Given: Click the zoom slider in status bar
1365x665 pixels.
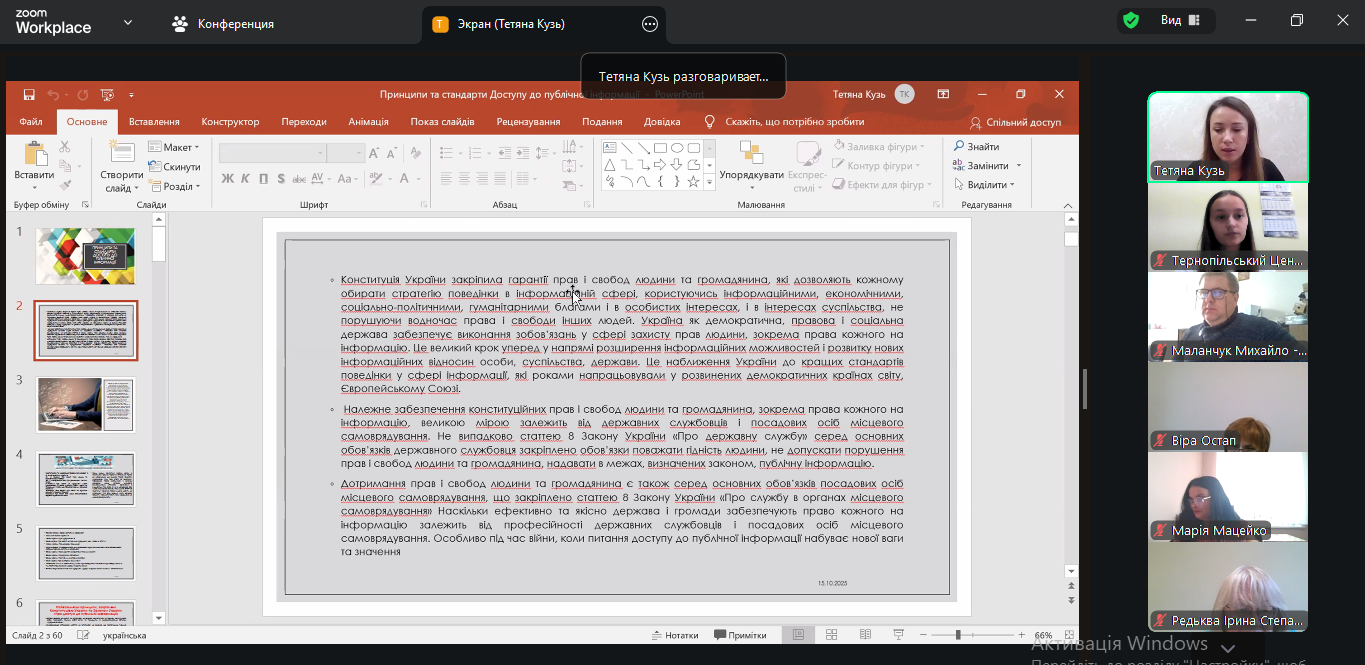Looking at the screenshot, I should (958, 635).
